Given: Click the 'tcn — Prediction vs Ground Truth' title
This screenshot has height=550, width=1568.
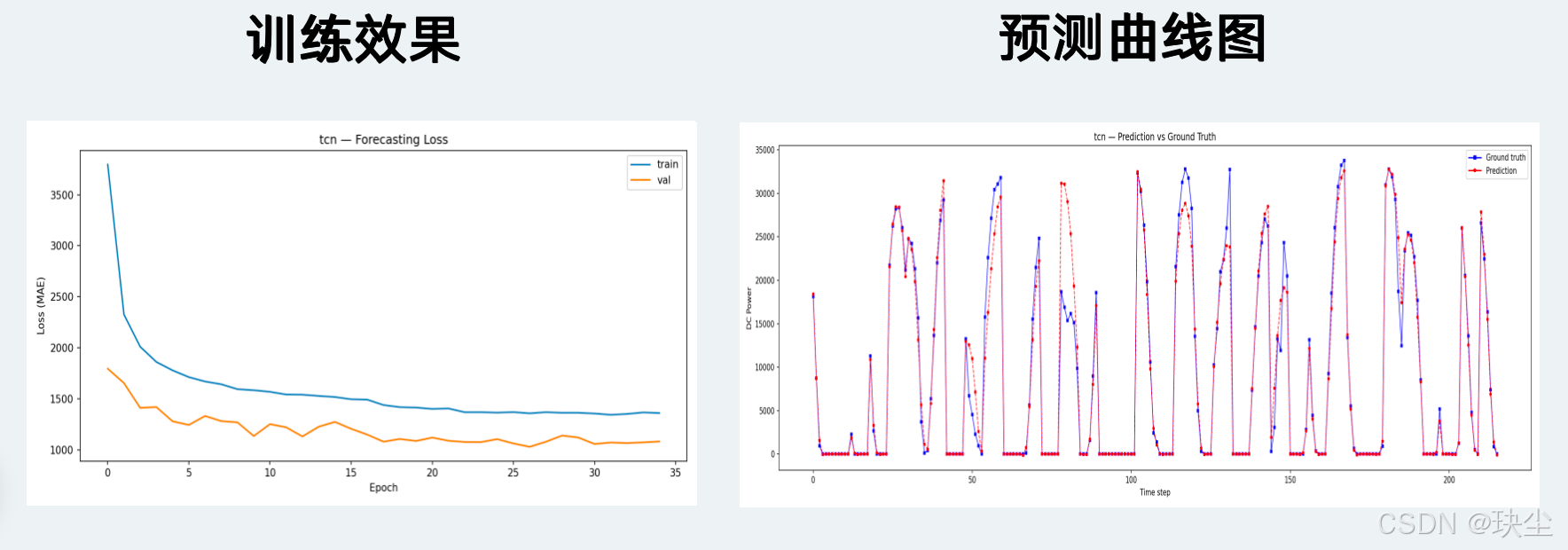Looking at the screenshot, I should tap(1155, 137).
